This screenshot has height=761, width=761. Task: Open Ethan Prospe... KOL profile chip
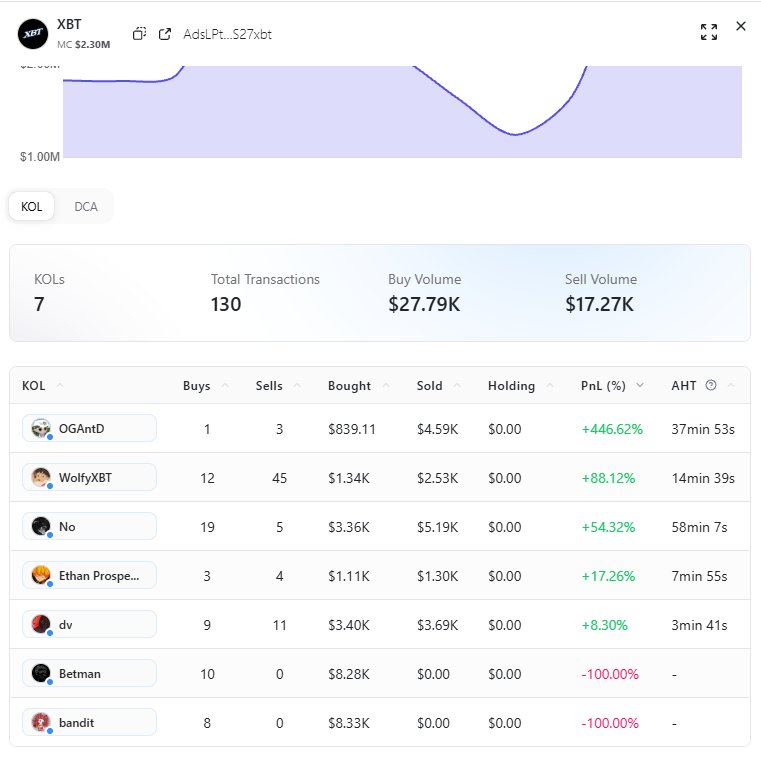pyautogui.click(x=89, y=576)
